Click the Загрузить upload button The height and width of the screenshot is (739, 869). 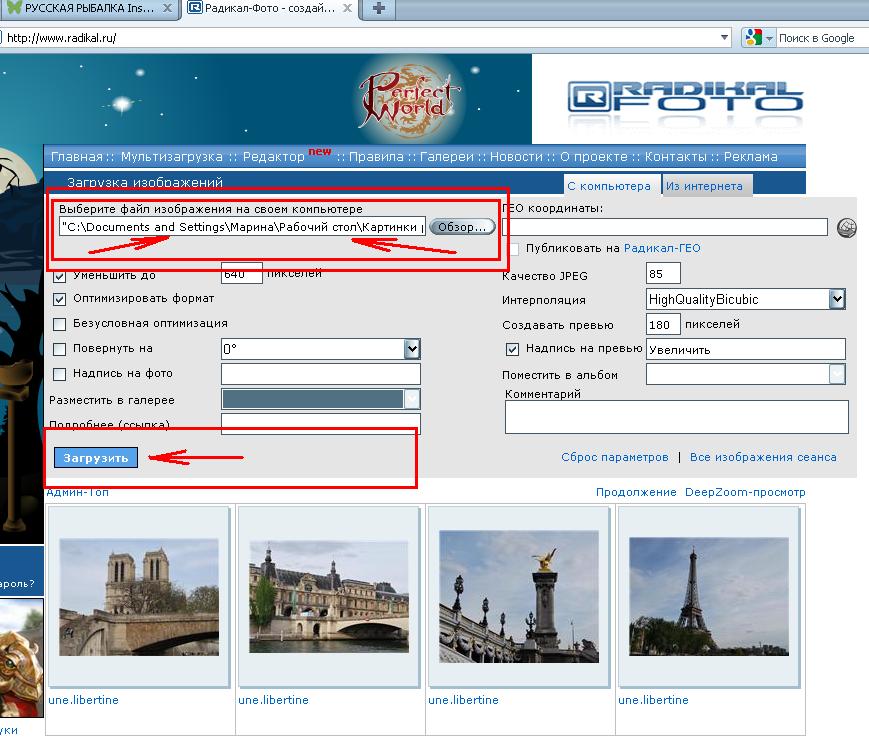[x=96, y=458]
